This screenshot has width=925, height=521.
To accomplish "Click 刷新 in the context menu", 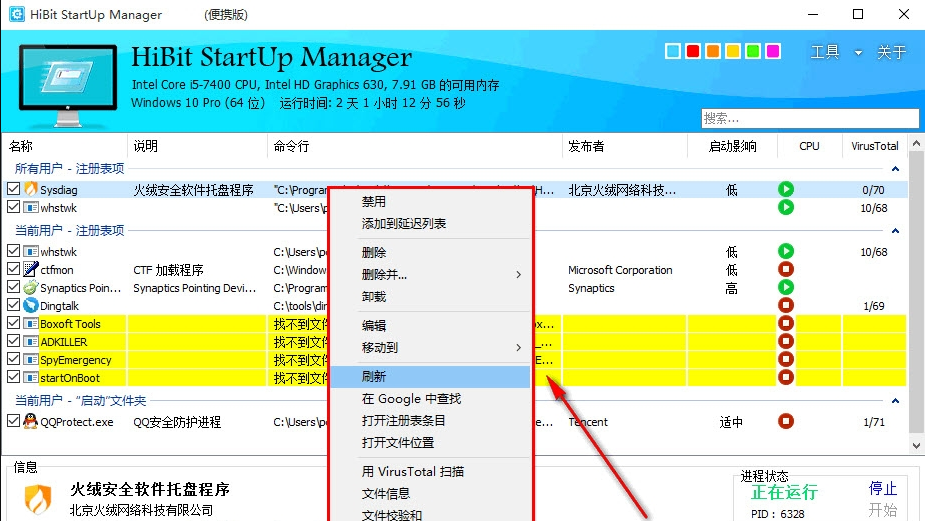I will click(x=430, y=376).
